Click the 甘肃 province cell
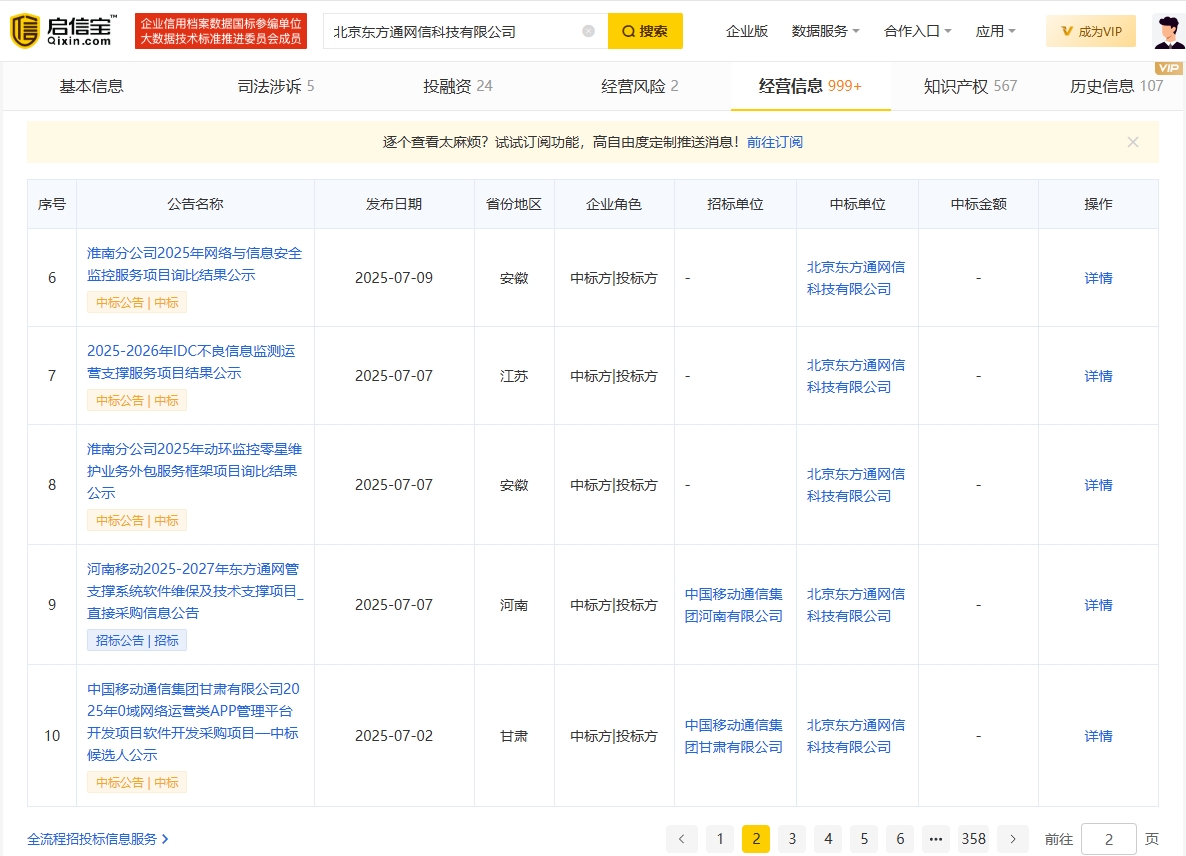This screenshot has width=1186, height=856. [514, 736]
